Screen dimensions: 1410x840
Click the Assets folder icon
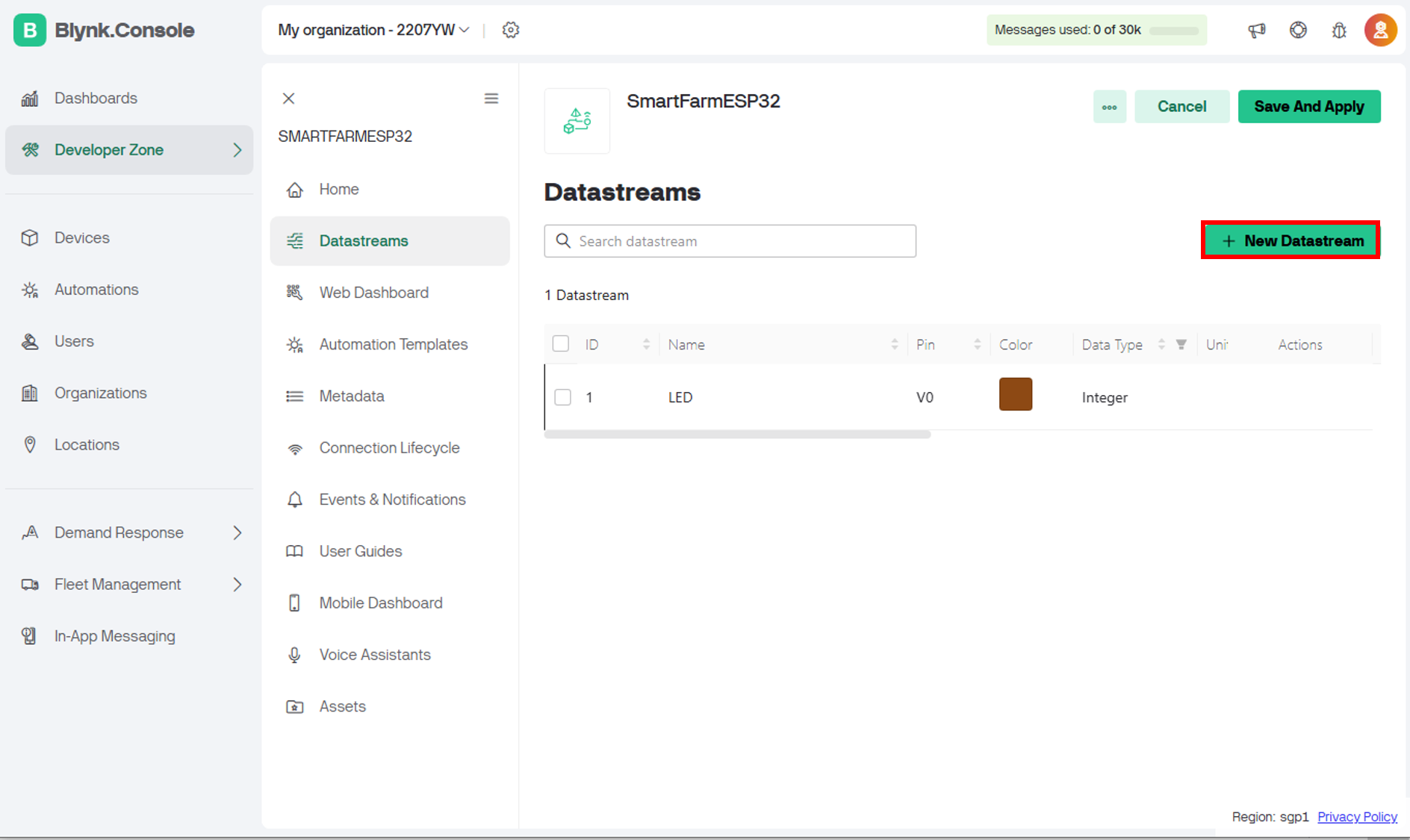tap(295, 706)
